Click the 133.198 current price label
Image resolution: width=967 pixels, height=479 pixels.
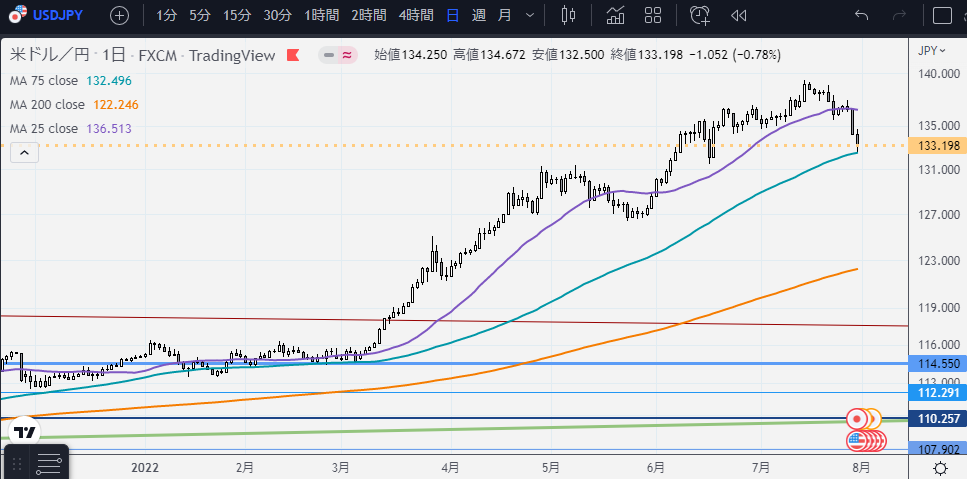click(x=938, y=146)
